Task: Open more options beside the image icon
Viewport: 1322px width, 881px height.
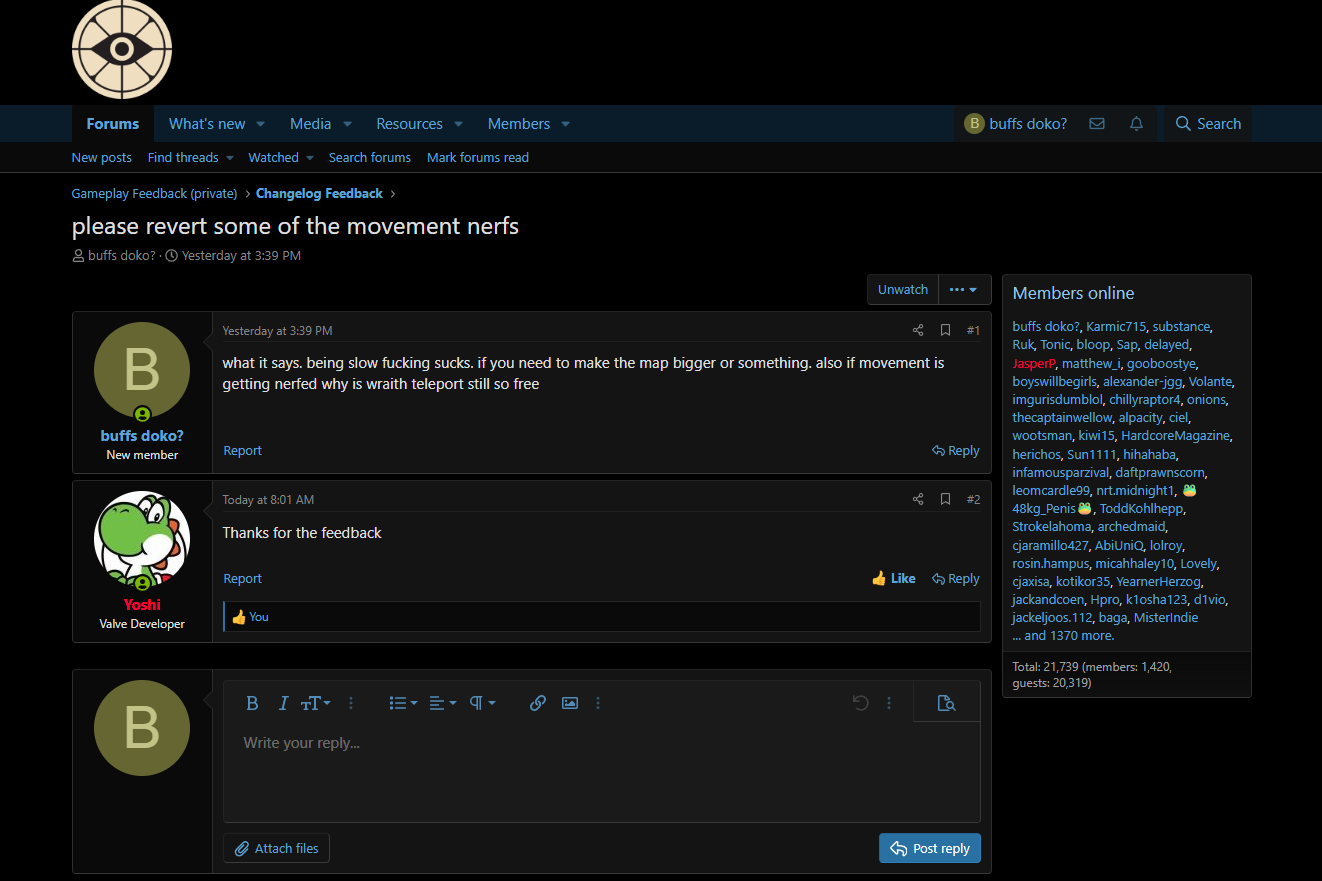Action: (x=598, y=703)
